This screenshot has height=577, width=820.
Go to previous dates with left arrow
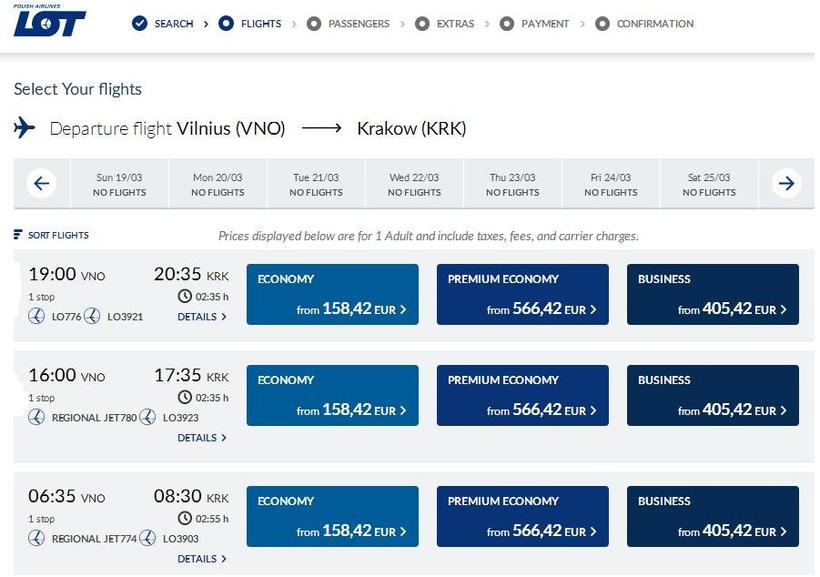pos(42,184)
